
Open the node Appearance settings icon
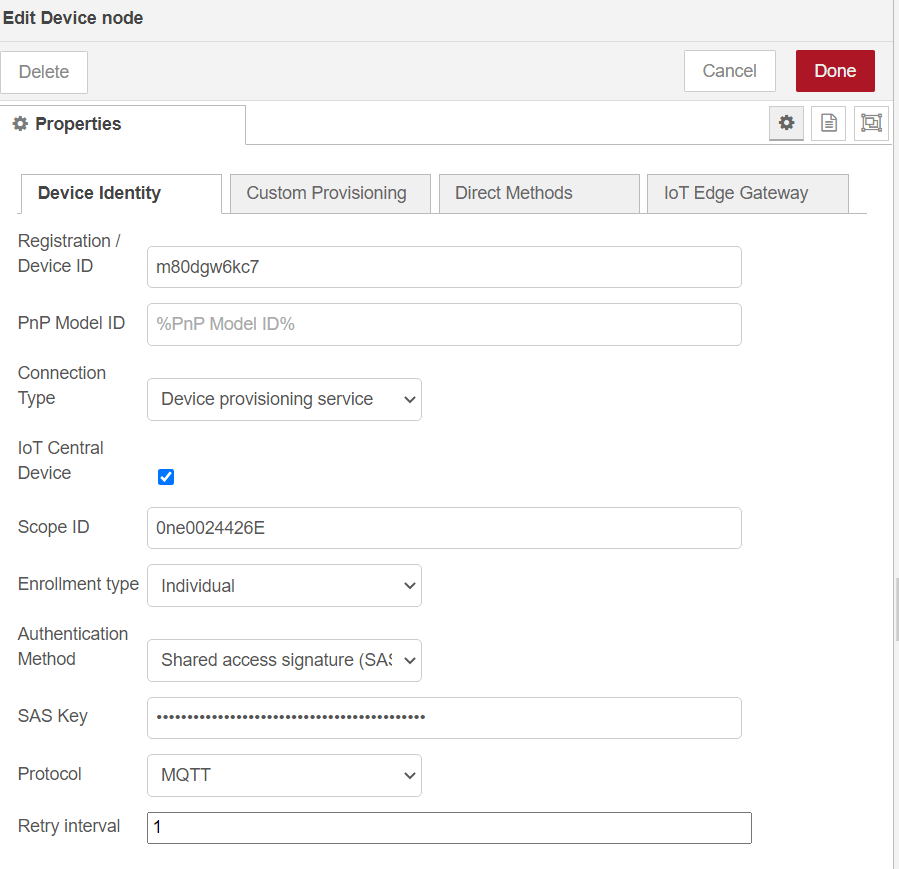870,123
